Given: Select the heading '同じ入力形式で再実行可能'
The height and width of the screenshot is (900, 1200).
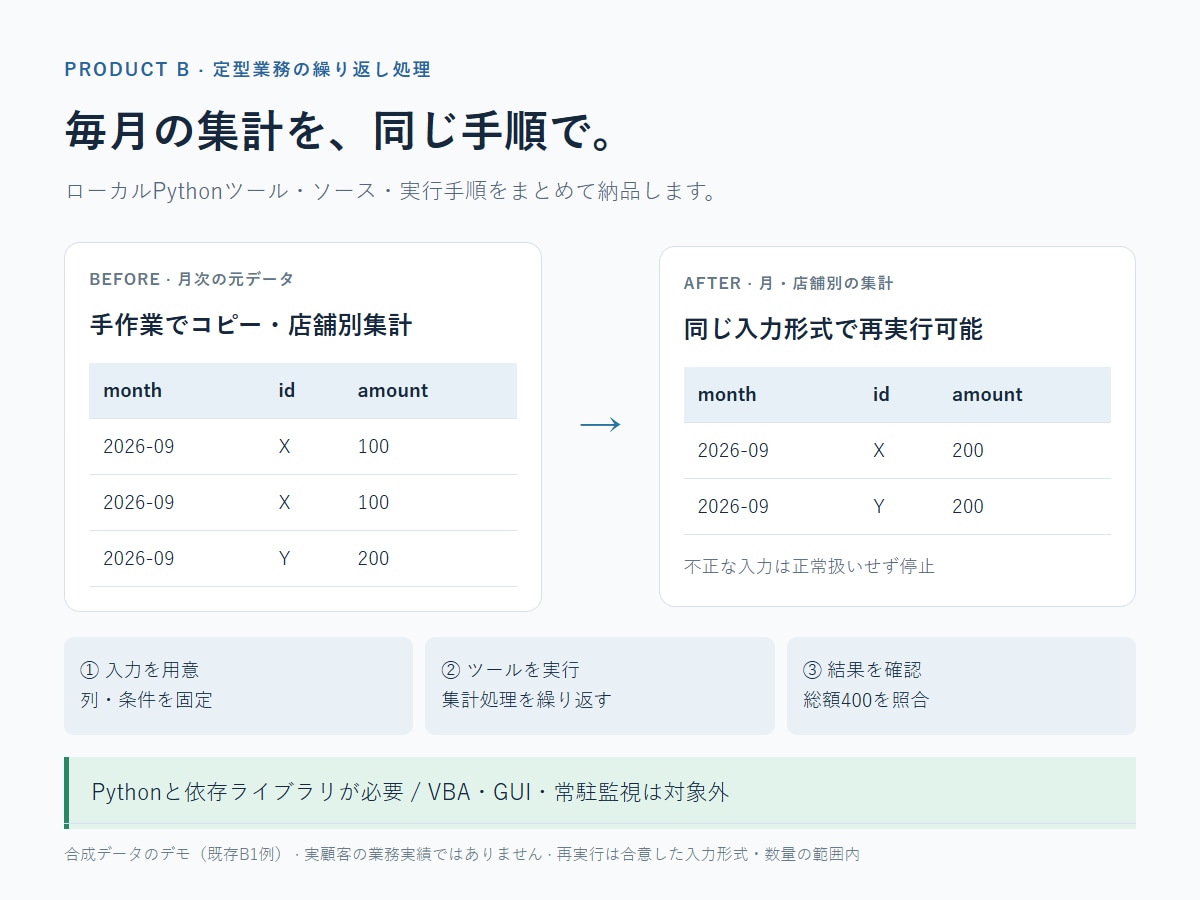Looking at the screenshot, I should [x=834, y=329].
